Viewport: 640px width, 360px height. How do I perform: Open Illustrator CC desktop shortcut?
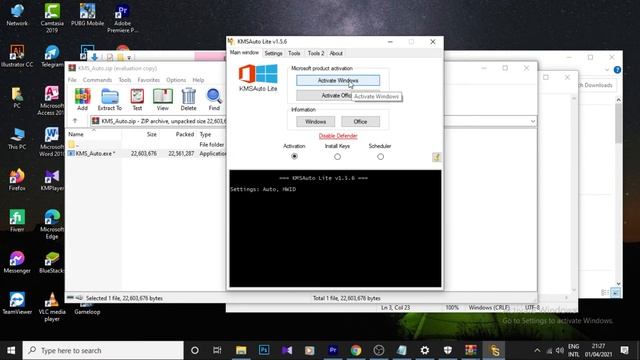[x=17, y=56]
